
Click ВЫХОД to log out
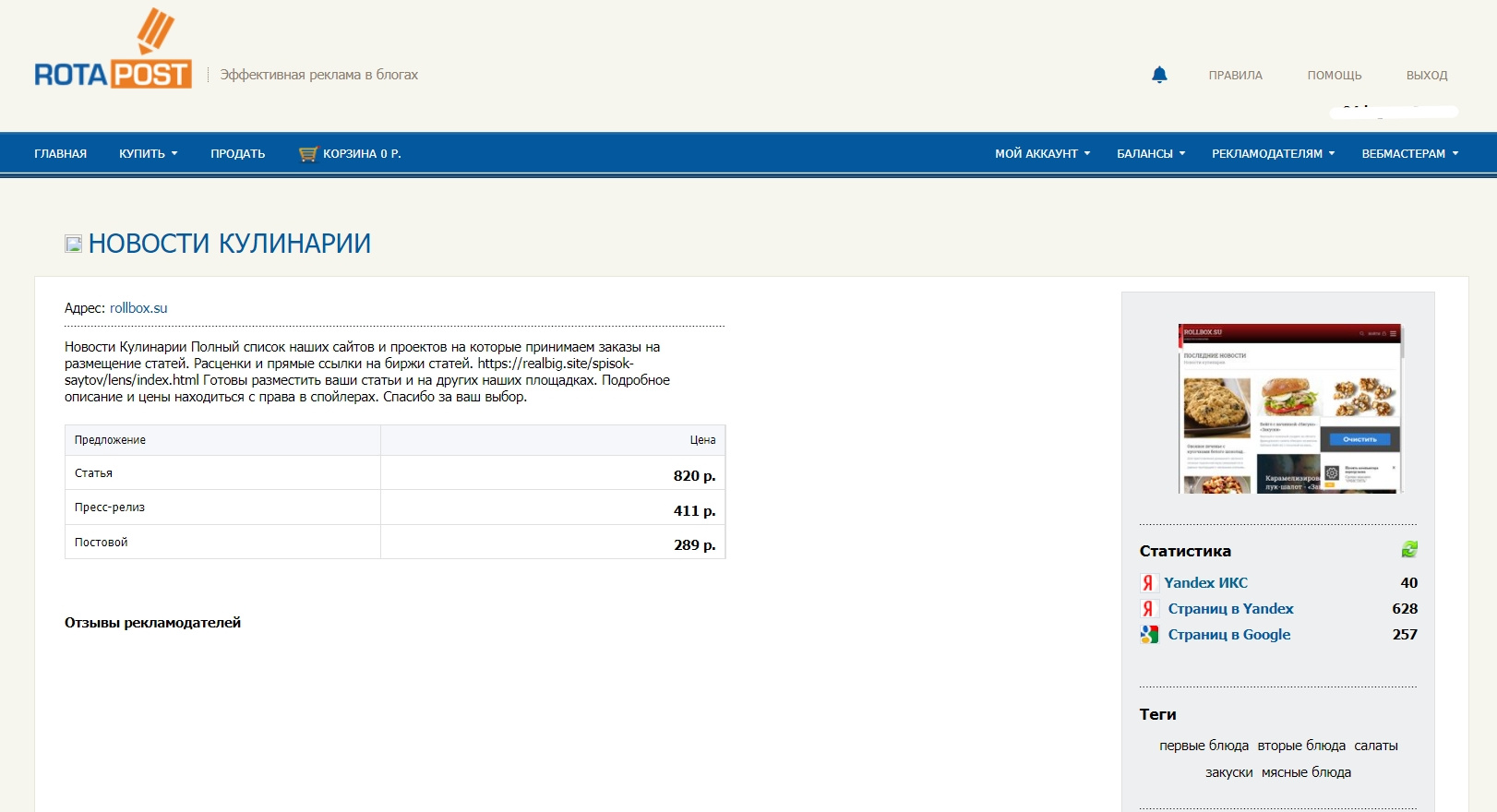pos(1427,76)
